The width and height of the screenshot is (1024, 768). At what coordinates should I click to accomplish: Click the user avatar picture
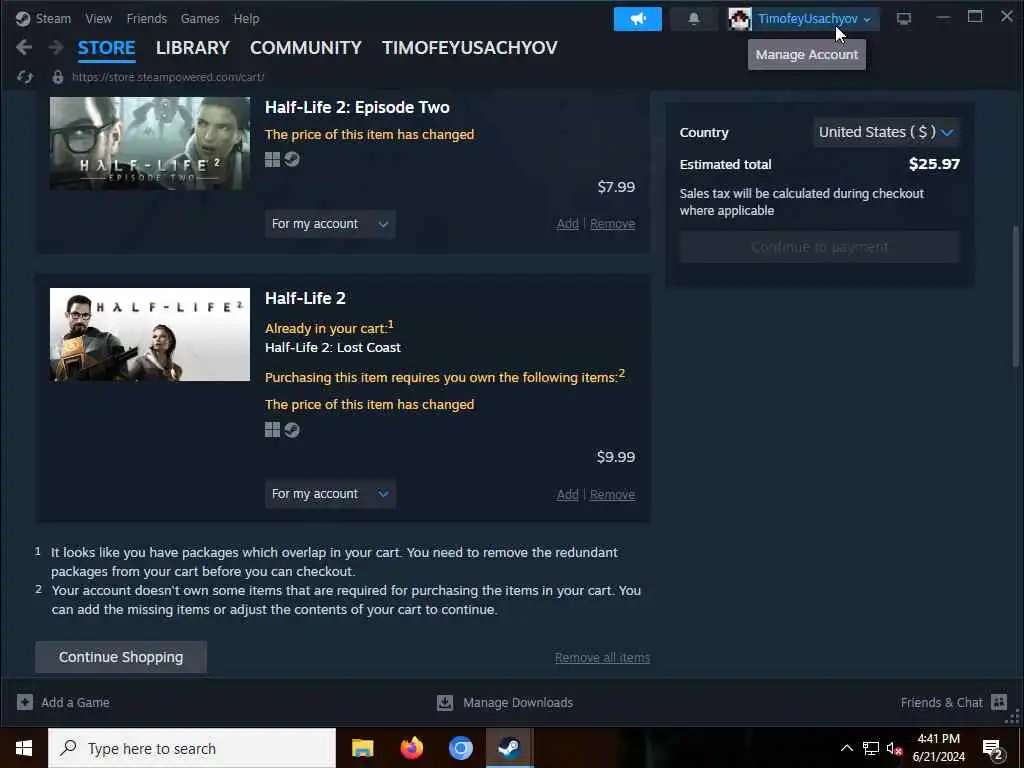(x=739, y=19)
